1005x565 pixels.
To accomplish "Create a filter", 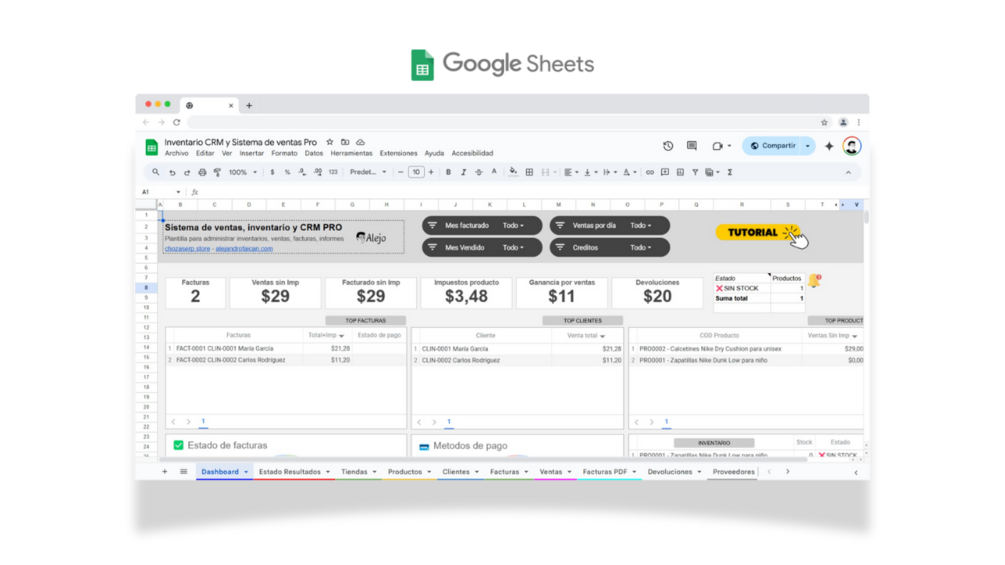I will pyautogui.click(x=695, y=172).
